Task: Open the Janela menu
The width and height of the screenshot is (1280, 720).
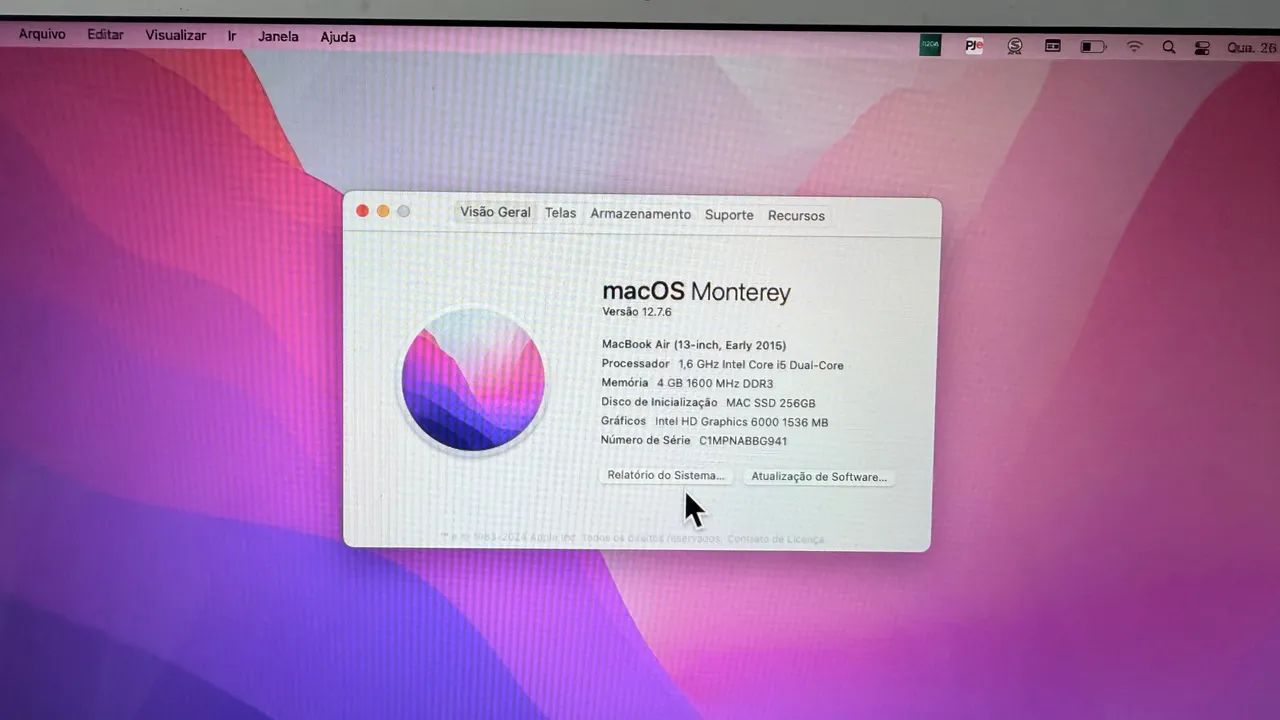Action: point(278,36)
